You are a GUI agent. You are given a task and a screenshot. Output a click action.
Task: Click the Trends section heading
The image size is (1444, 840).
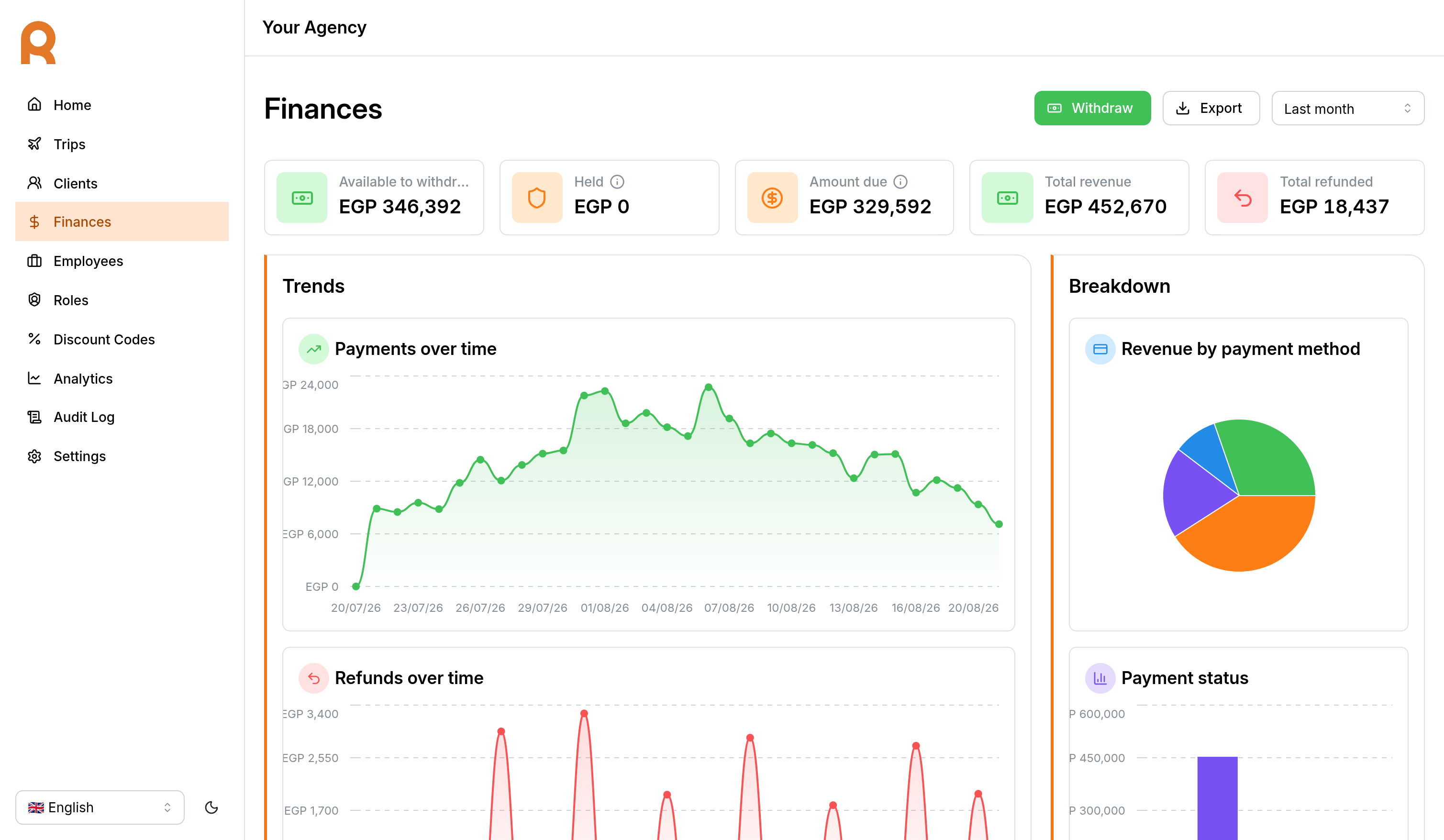[313, 286]
